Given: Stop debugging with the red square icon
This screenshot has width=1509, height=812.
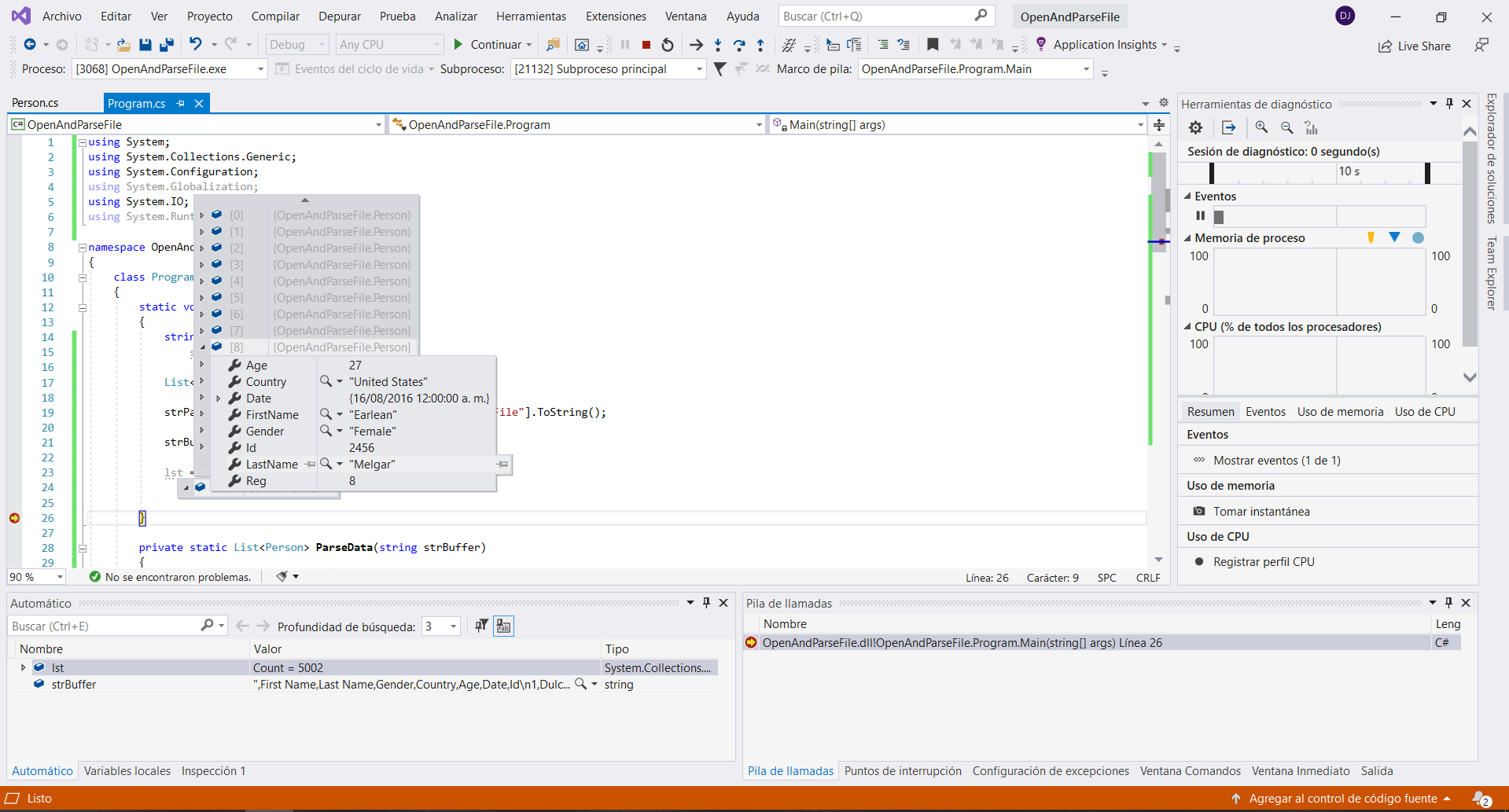Looking at the screenshot, I should (646, 45).
